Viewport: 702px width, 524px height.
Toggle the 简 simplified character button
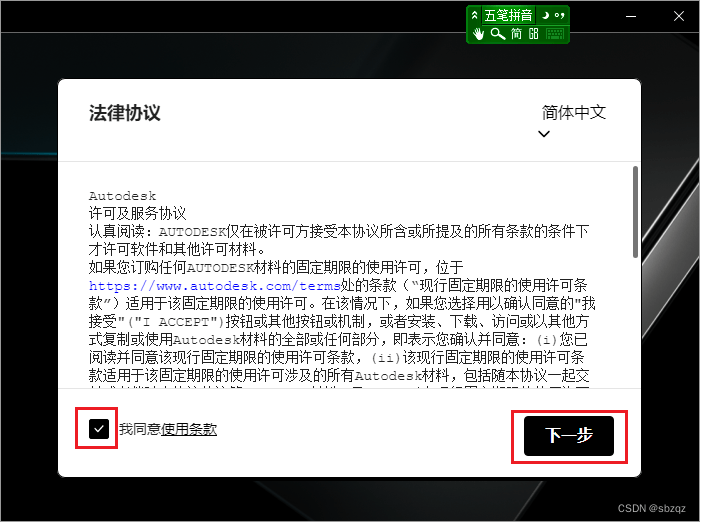(518, 34)
